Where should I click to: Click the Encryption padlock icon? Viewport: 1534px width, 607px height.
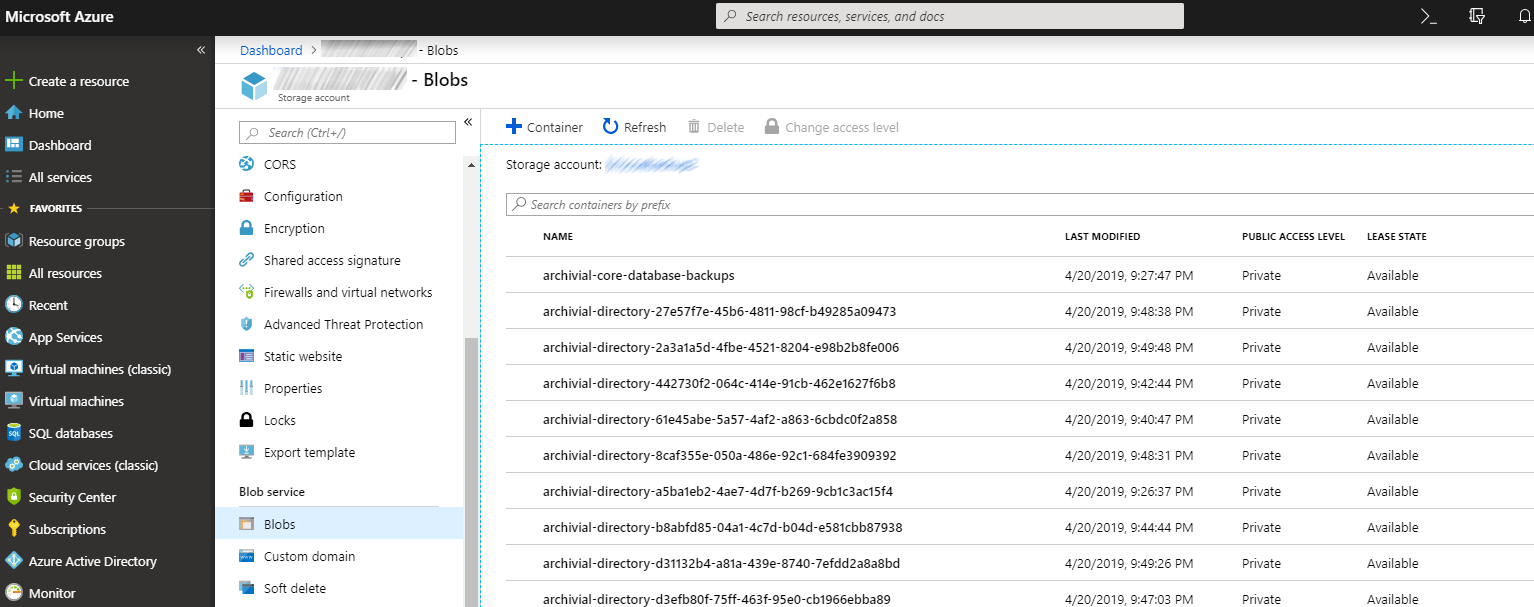(246, 228)
